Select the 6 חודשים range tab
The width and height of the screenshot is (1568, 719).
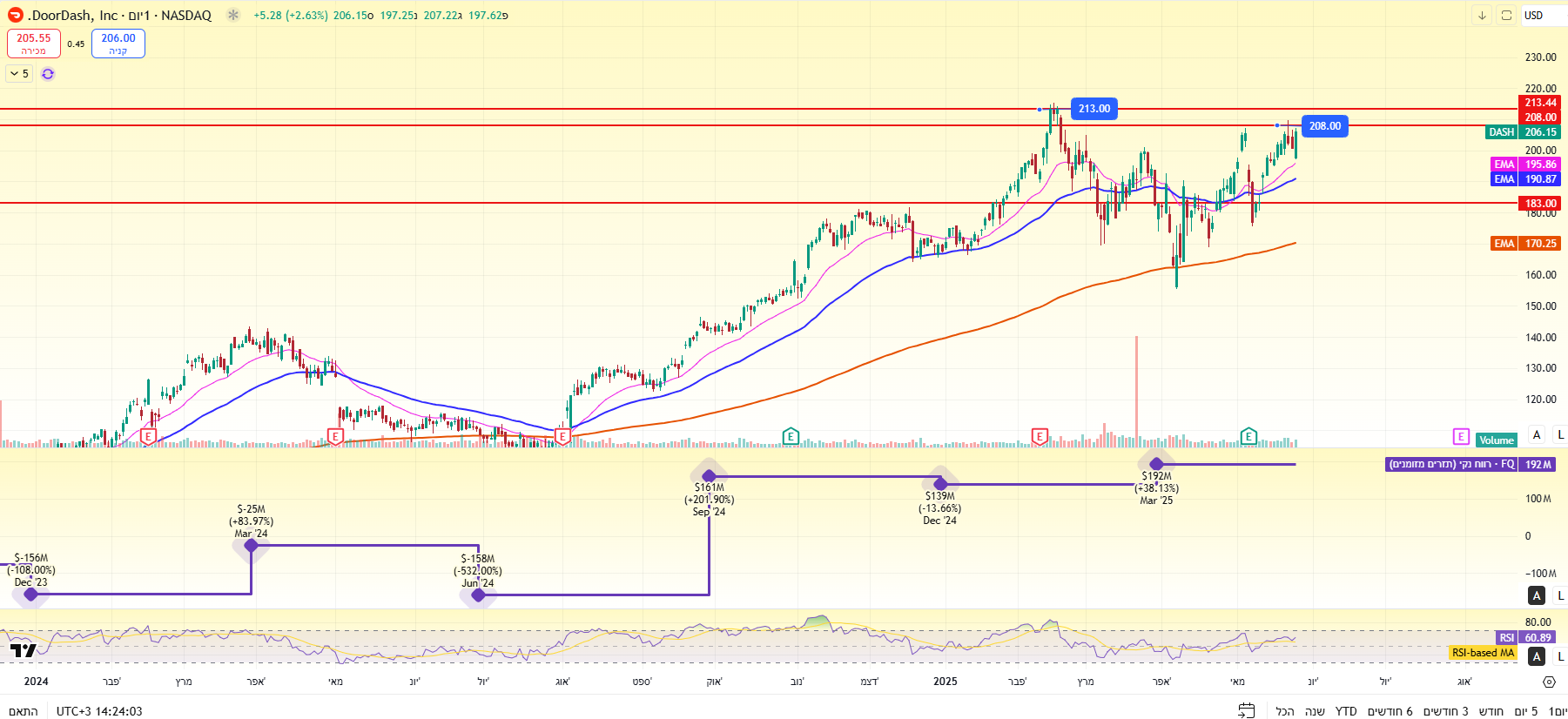click(1390, 711)
